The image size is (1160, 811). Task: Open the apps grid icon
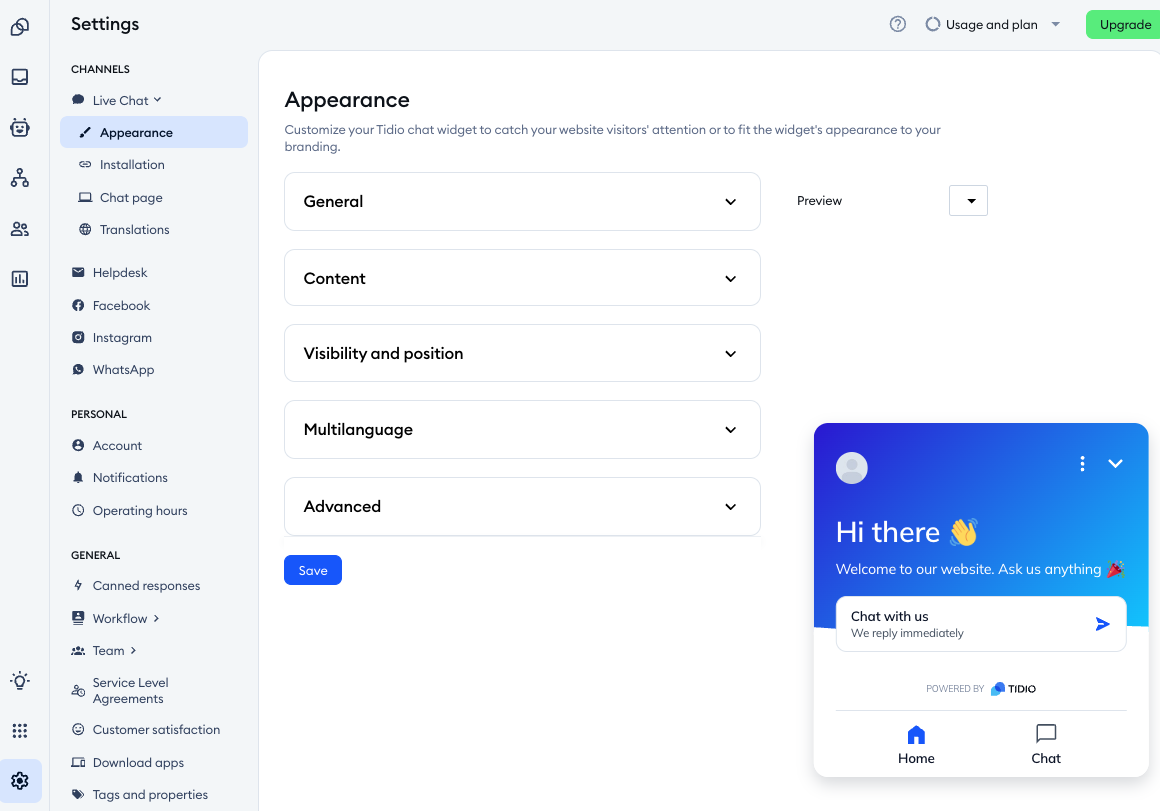[x=19, y=731]
